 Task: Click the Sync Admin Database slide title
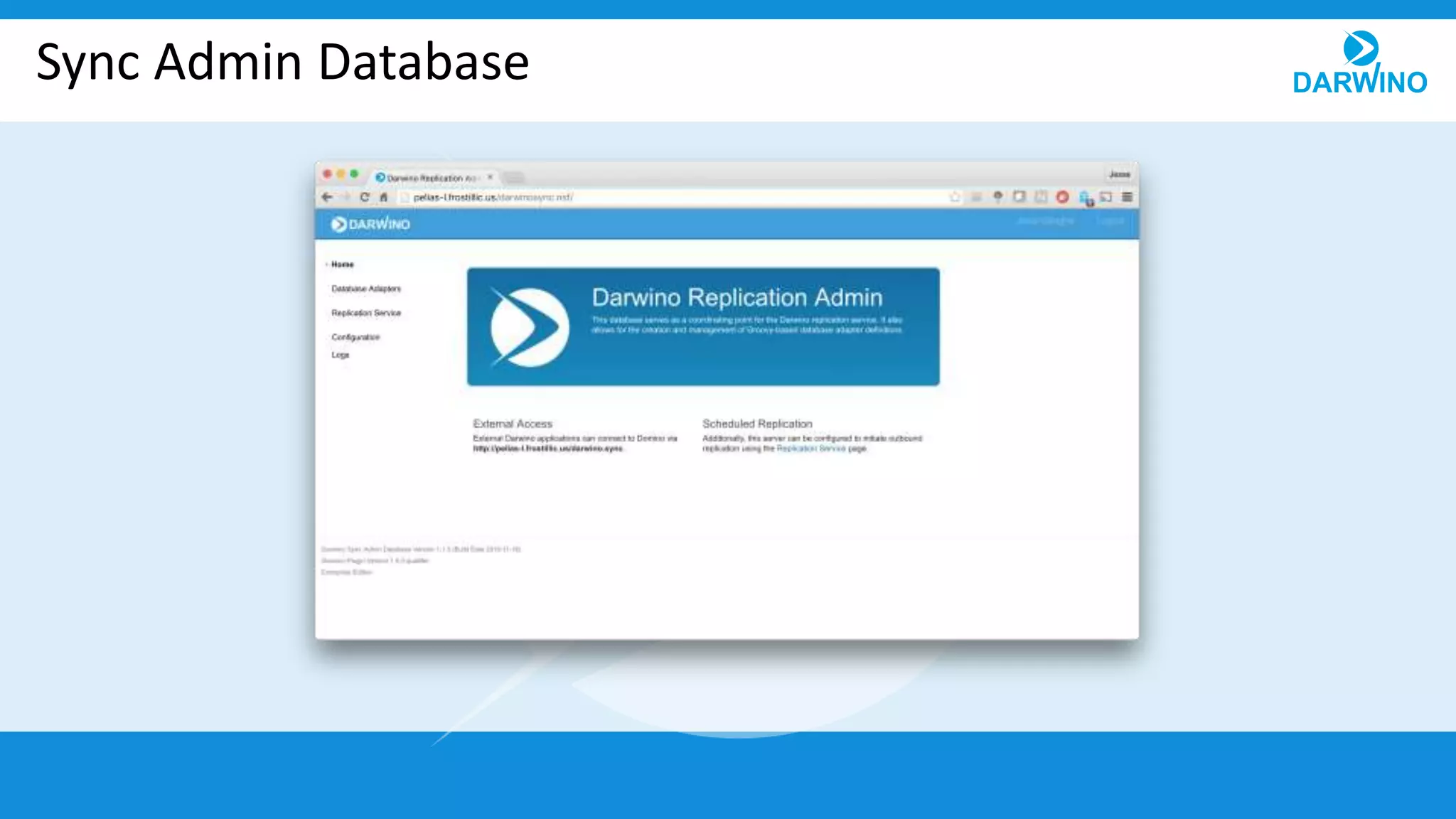tap(283, 63)
